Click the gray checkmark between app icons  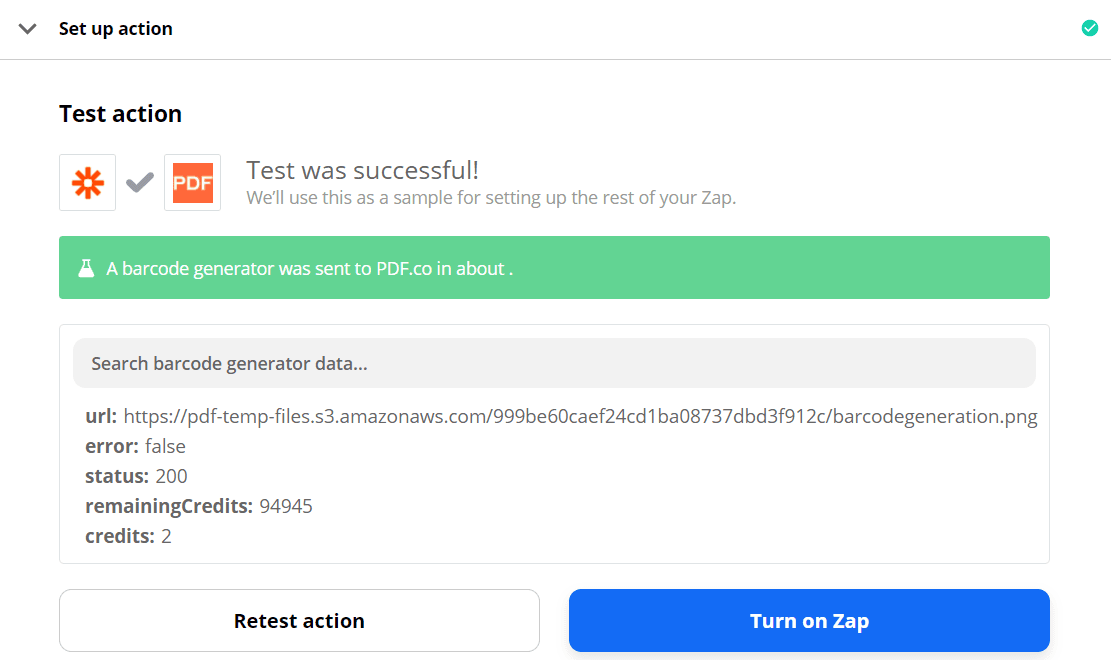click(x=139, y=182)
